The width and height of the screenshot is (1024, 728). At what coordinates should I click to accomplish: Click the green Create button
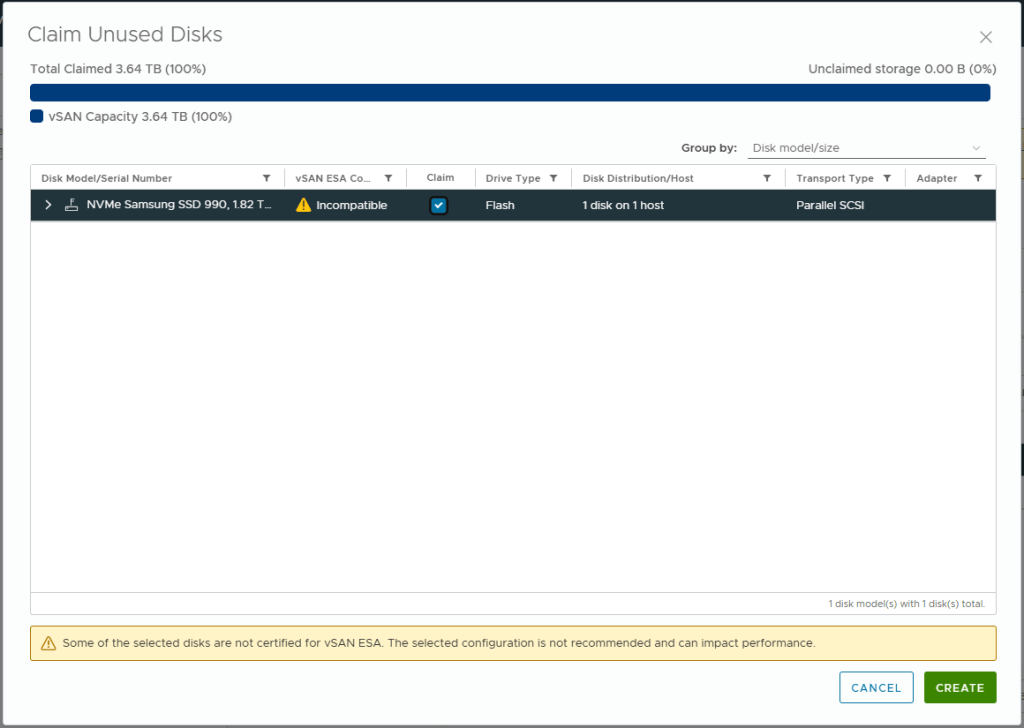959,688
